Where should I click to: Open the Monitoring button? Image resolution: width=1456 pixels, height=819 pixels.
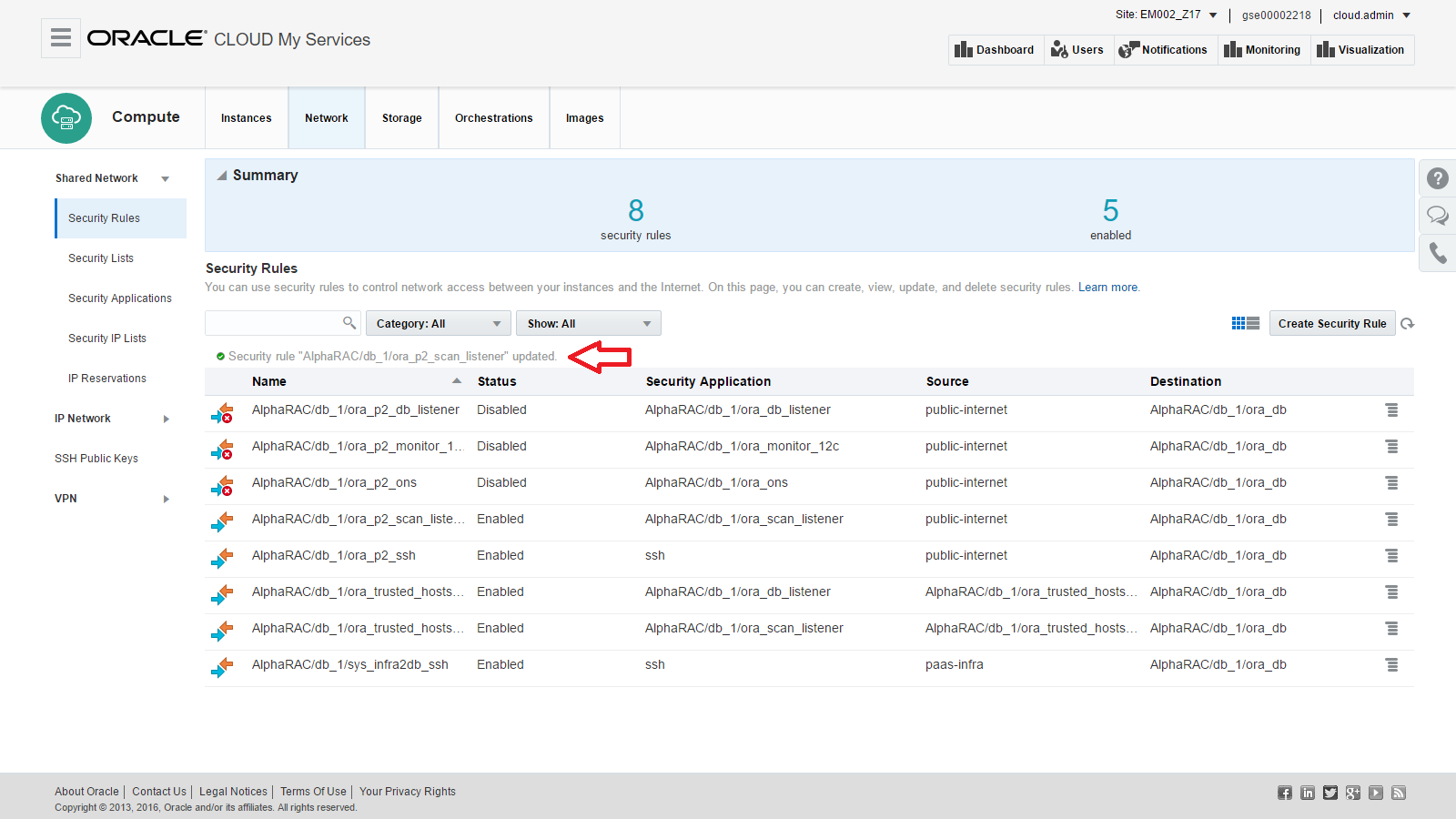1263,50
